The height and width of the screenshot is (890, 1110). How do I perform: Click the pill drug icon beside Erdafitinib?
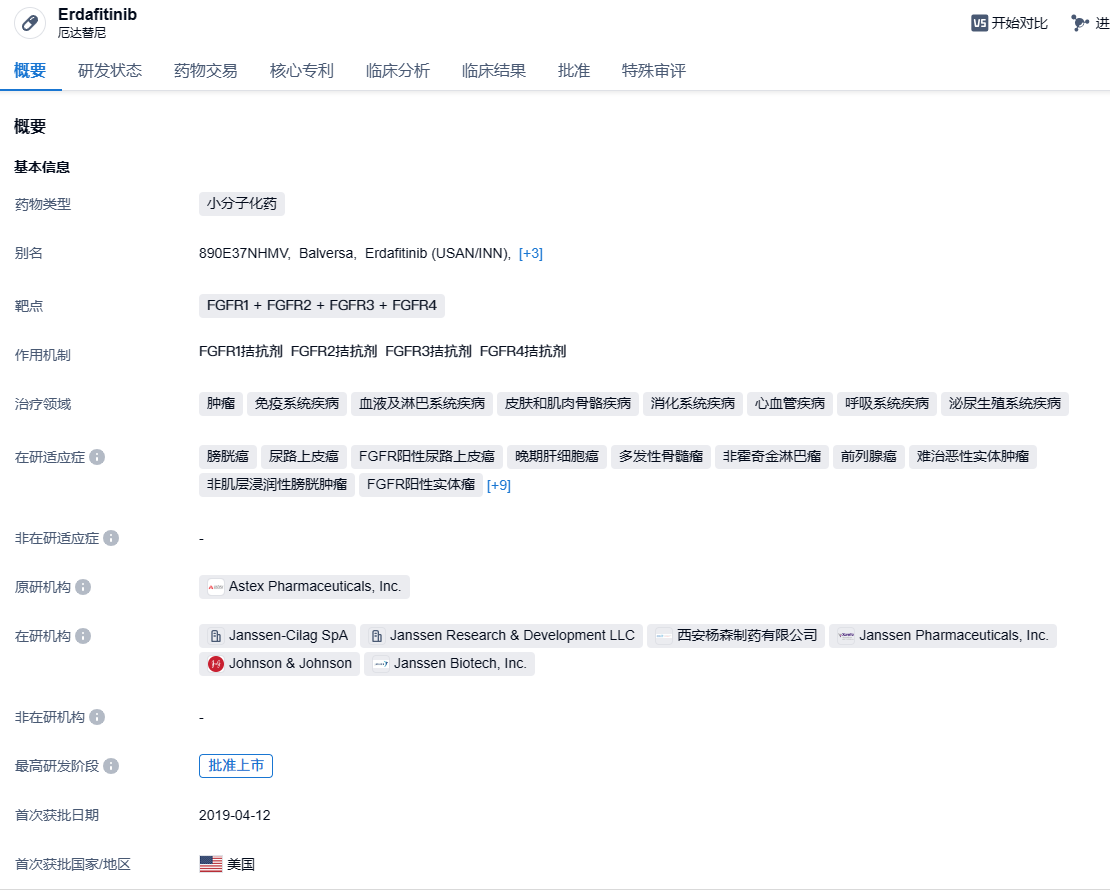pyautogui.click(x=30, y=23)
